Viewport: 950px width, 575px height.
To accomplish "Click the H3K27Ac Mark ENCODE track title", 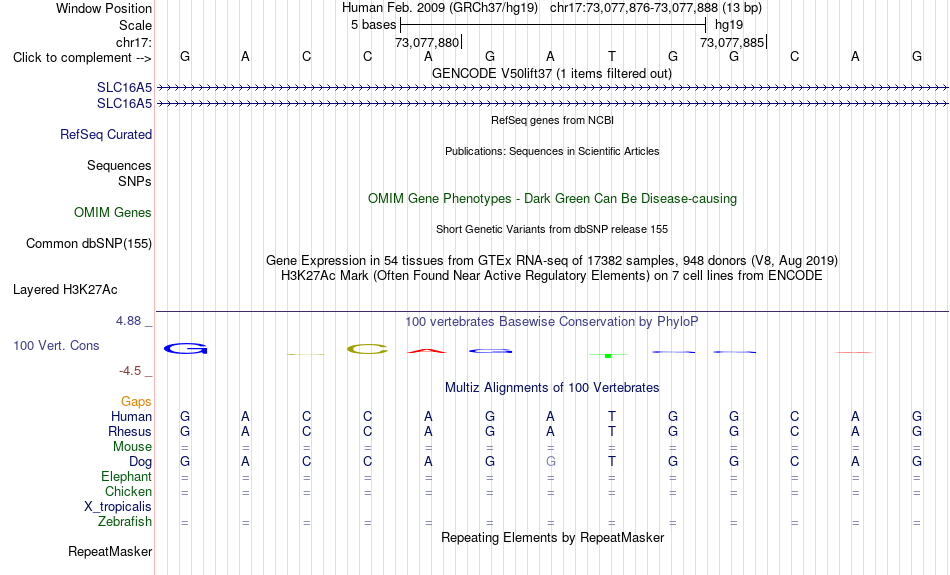I will pyautogui.click(x=552, y=276).
